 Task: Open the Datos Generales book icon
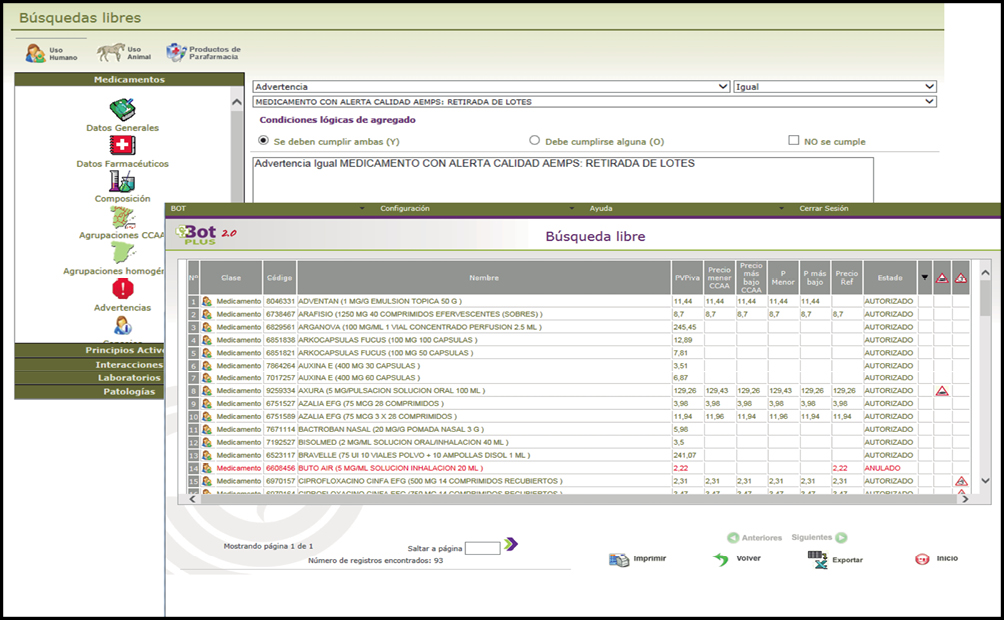coord(123,109)
